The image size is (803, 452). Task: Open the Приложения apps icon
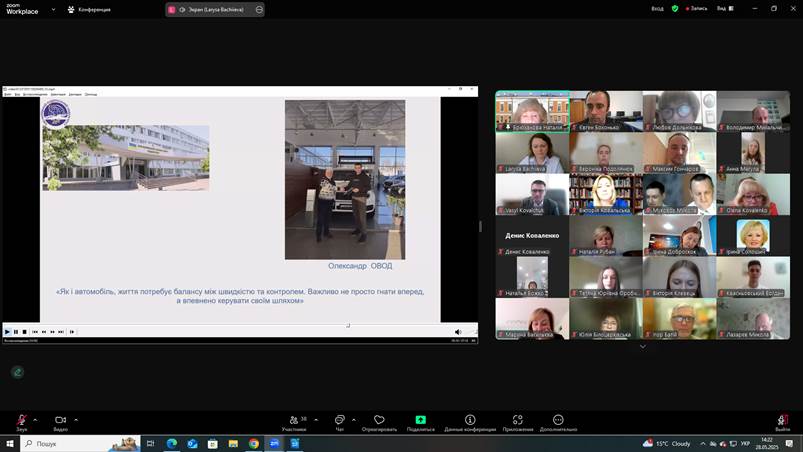pyautogui.click(x=517, y=421)
